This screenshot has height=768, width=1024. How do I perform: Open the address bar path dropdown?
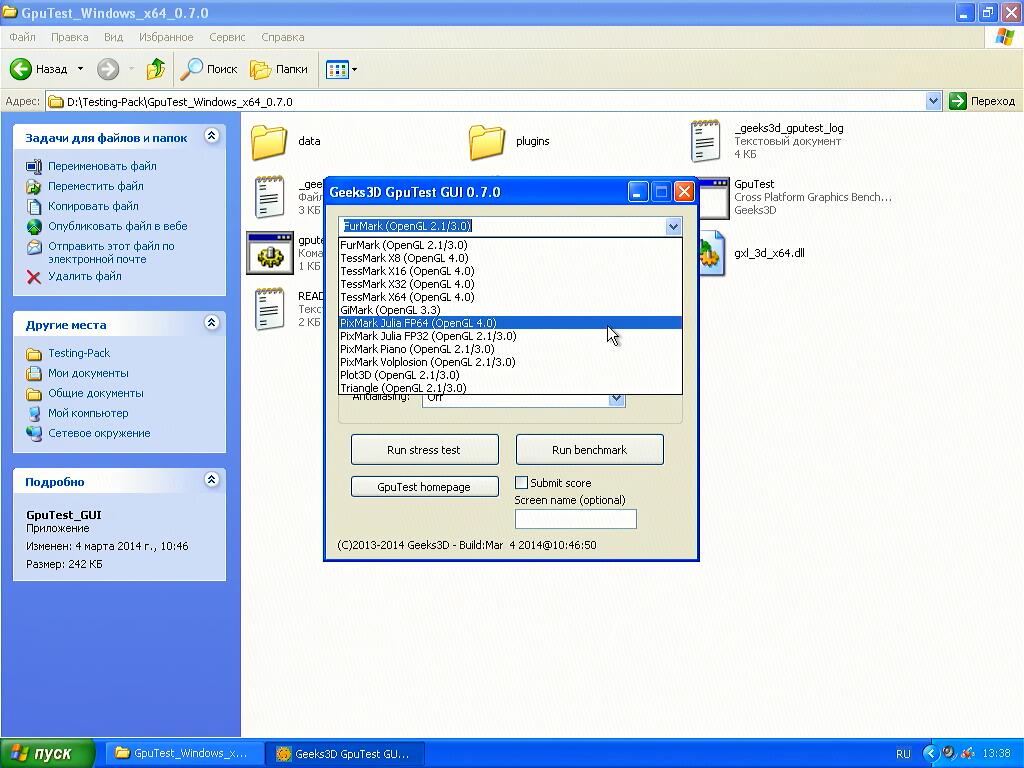pyautogui.click(x=933, y=101)
